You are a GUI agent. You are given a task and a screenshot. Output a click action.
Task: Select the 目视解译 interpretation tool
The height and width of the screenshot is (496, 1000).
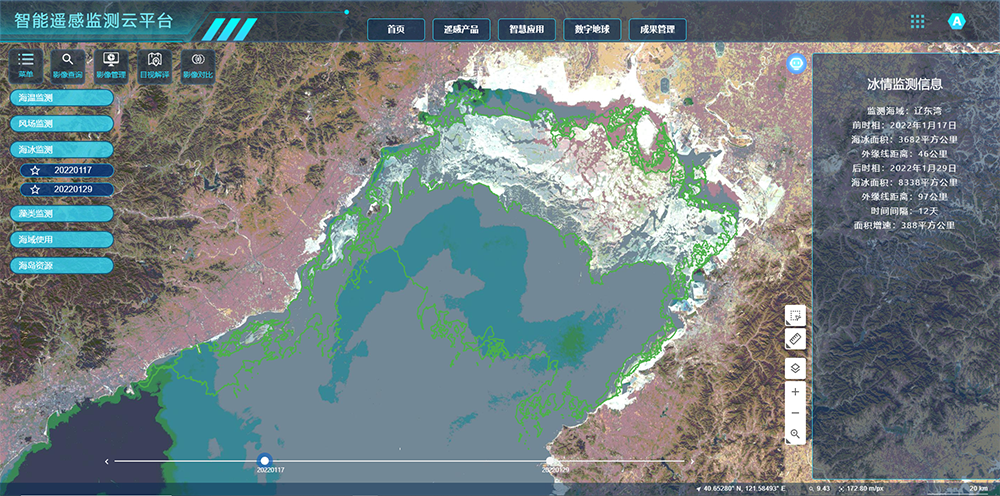tap(154, 63)
